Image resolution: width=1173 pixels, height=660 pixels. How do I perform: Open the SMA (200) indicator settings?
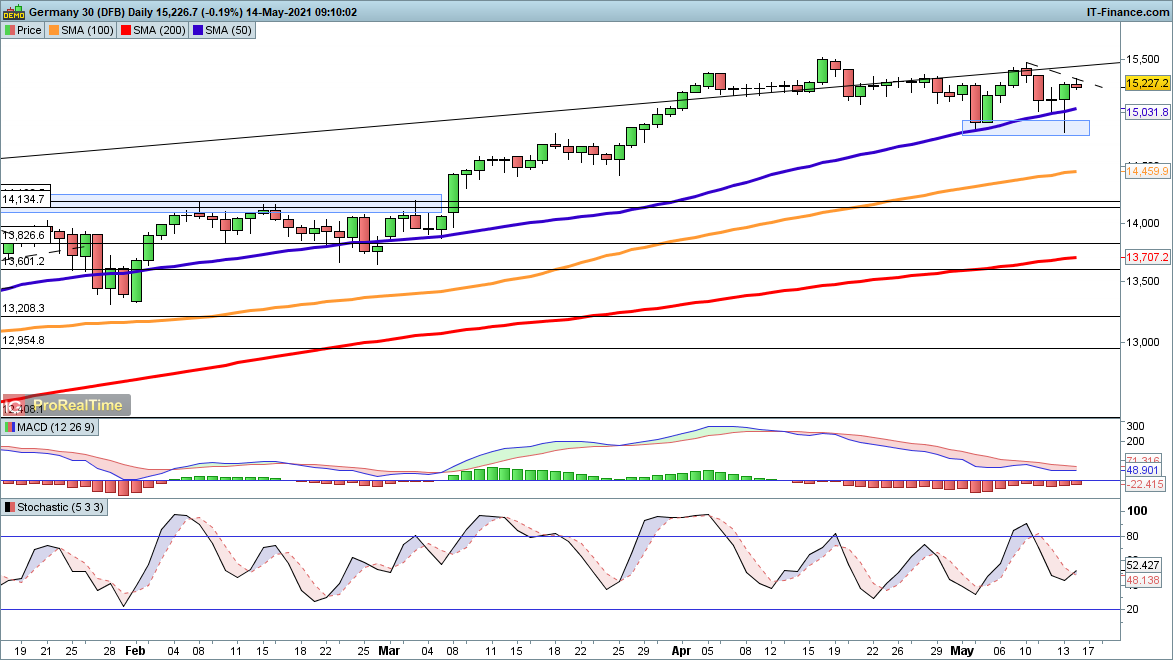click(160, 30)
